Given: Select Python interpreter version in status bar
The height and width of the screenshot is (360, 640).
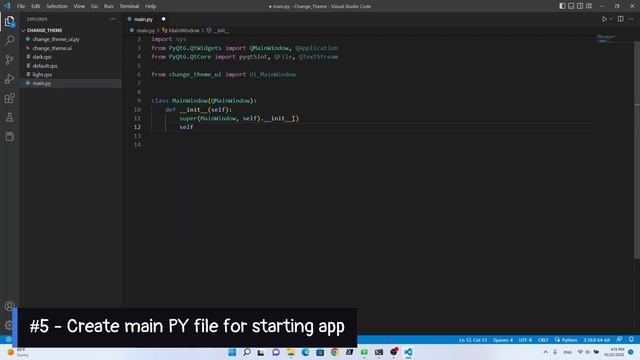Looking at the screenshot, I should coord(597,340).
